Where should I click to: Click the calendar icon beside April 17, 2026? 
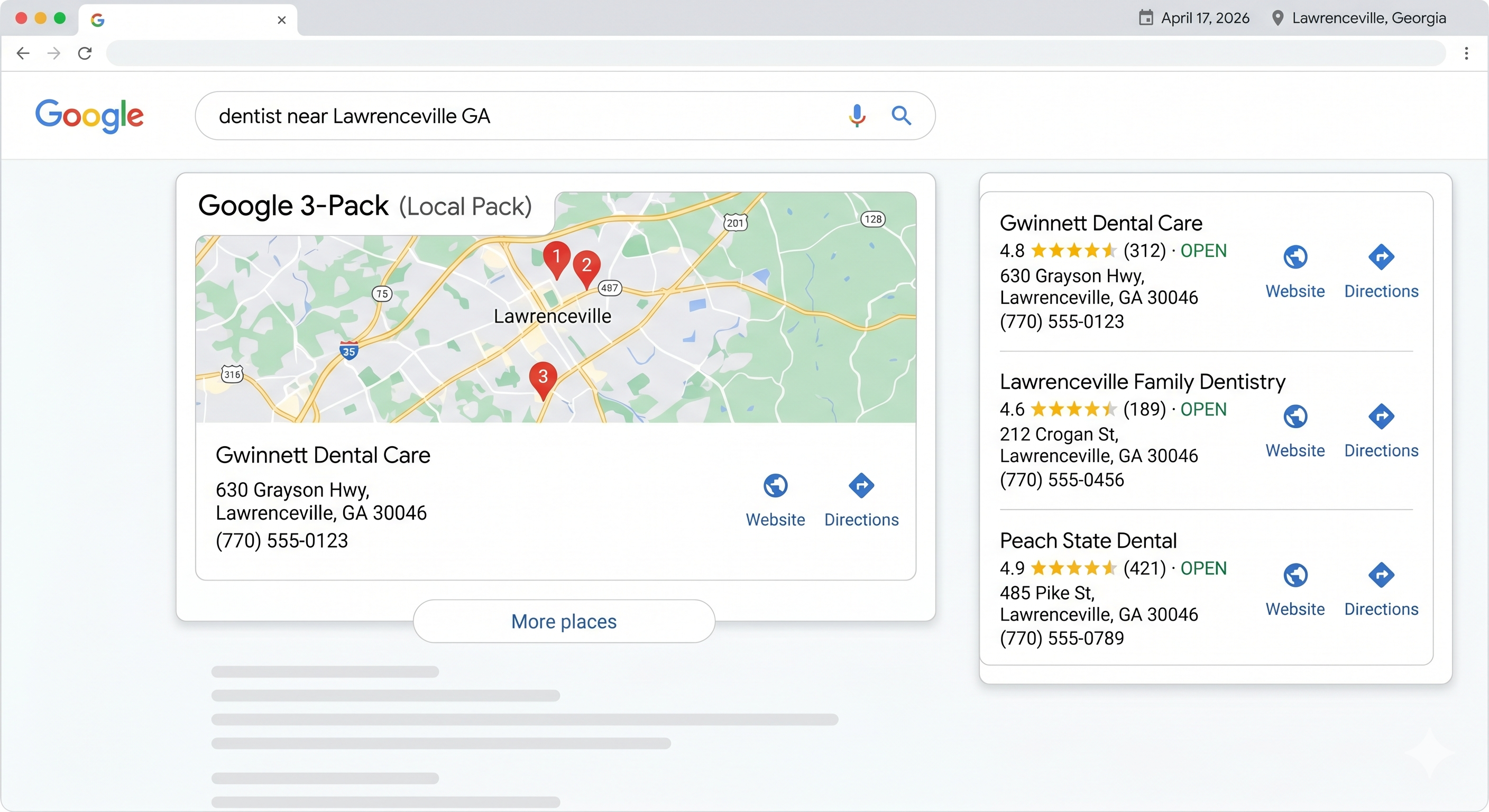click(1146, 18)
